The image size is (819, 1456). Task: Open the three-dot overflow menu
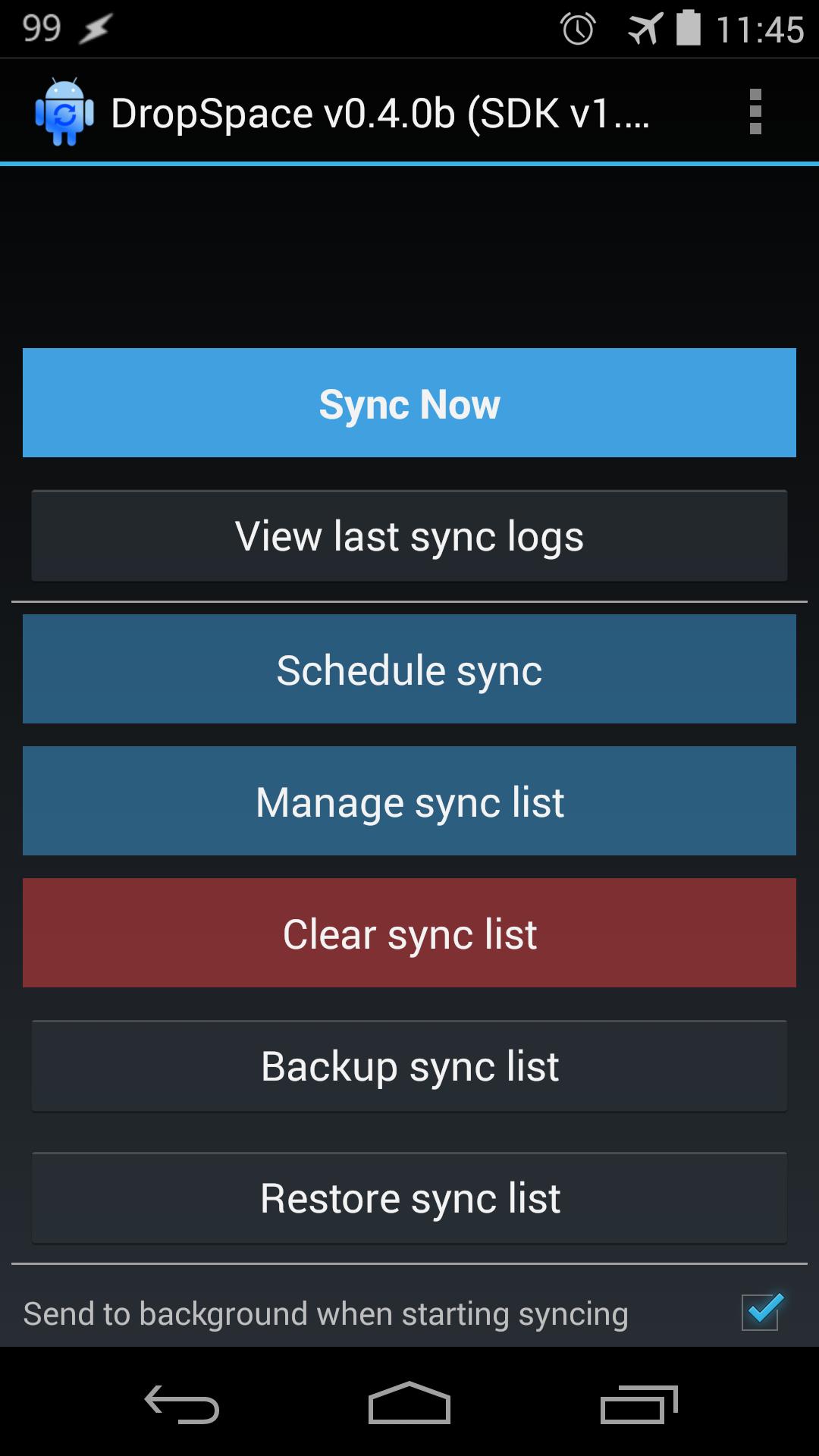(x=755, y=112)
